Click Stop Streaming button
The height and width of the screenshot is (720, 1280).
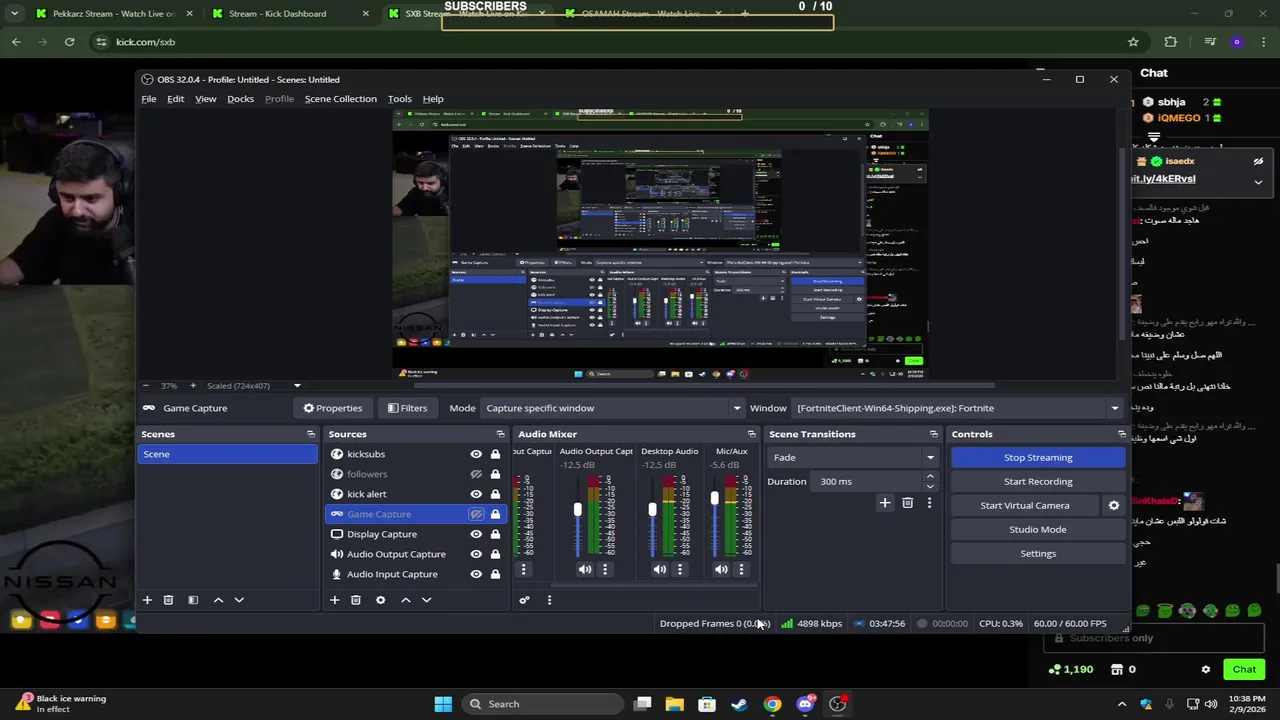coord(1038,457)
